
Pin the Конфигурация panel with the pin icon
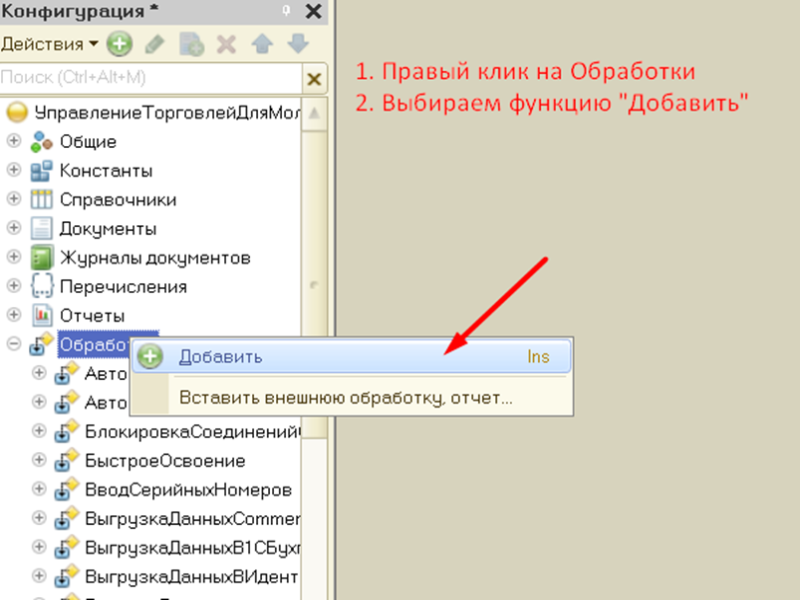[286, 11]
